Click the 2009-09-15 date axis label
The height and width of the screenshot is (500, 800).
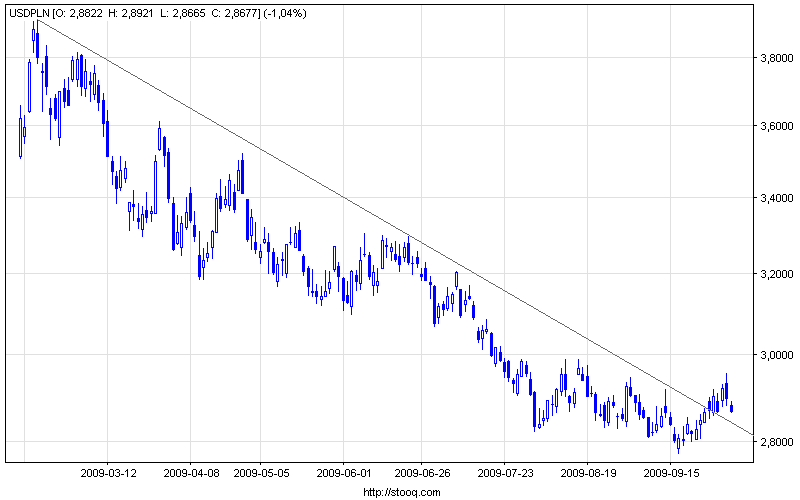point(671,473)
